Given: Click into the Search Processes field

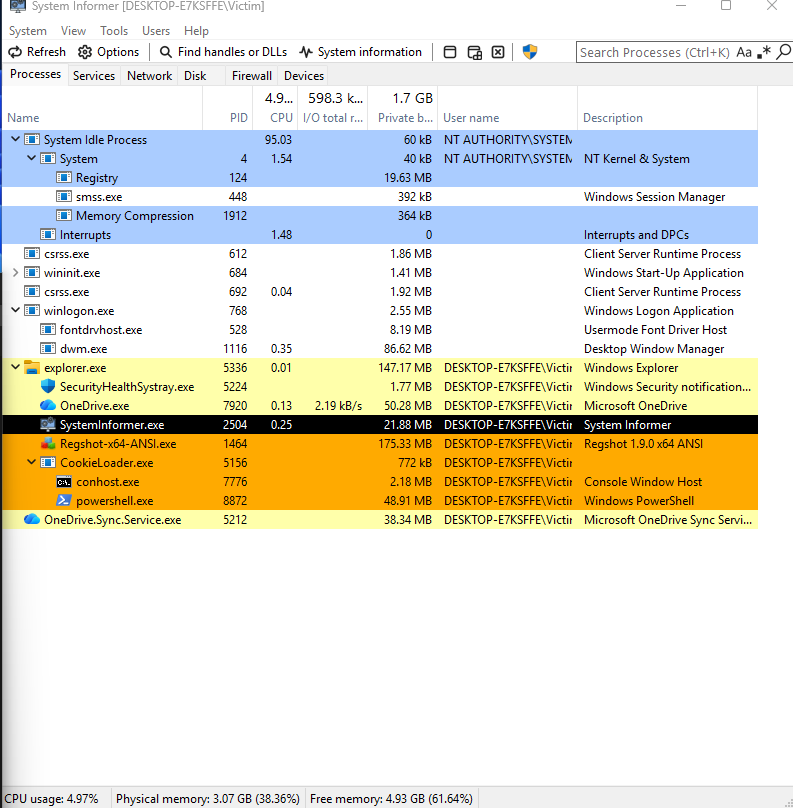Looking at the screenshot, I should (x=654, y=52).
